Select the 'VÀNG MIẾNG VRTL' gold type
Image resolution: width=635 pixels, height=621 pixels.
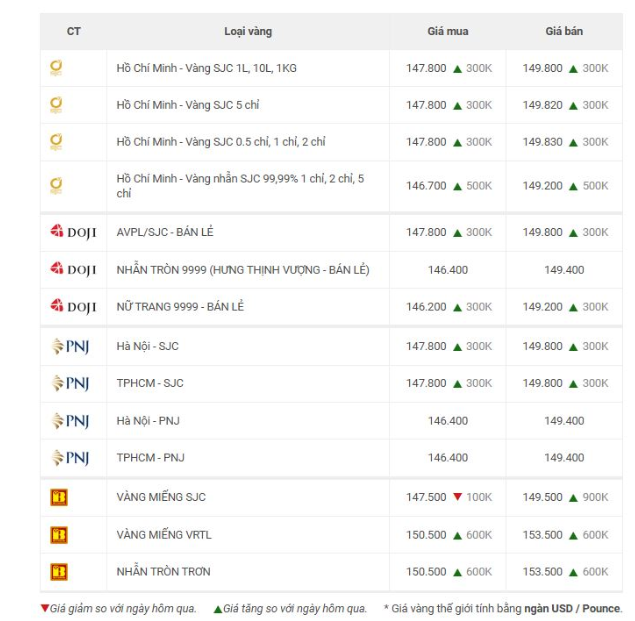click(164, 535)
